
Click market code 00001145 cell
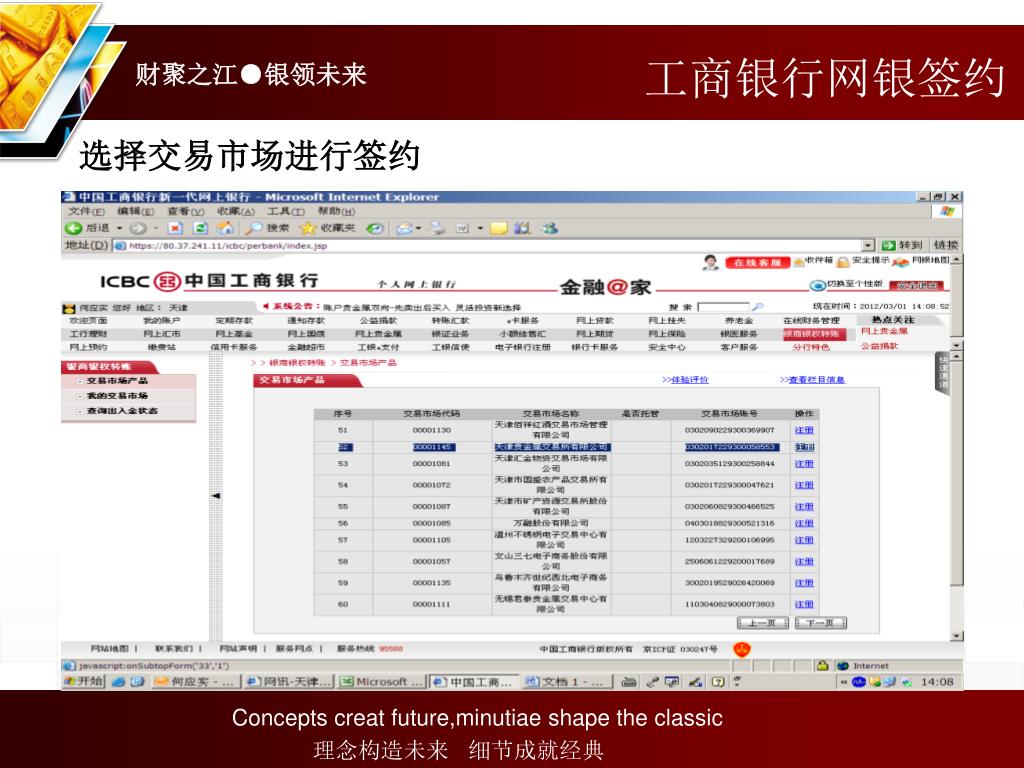433,447
